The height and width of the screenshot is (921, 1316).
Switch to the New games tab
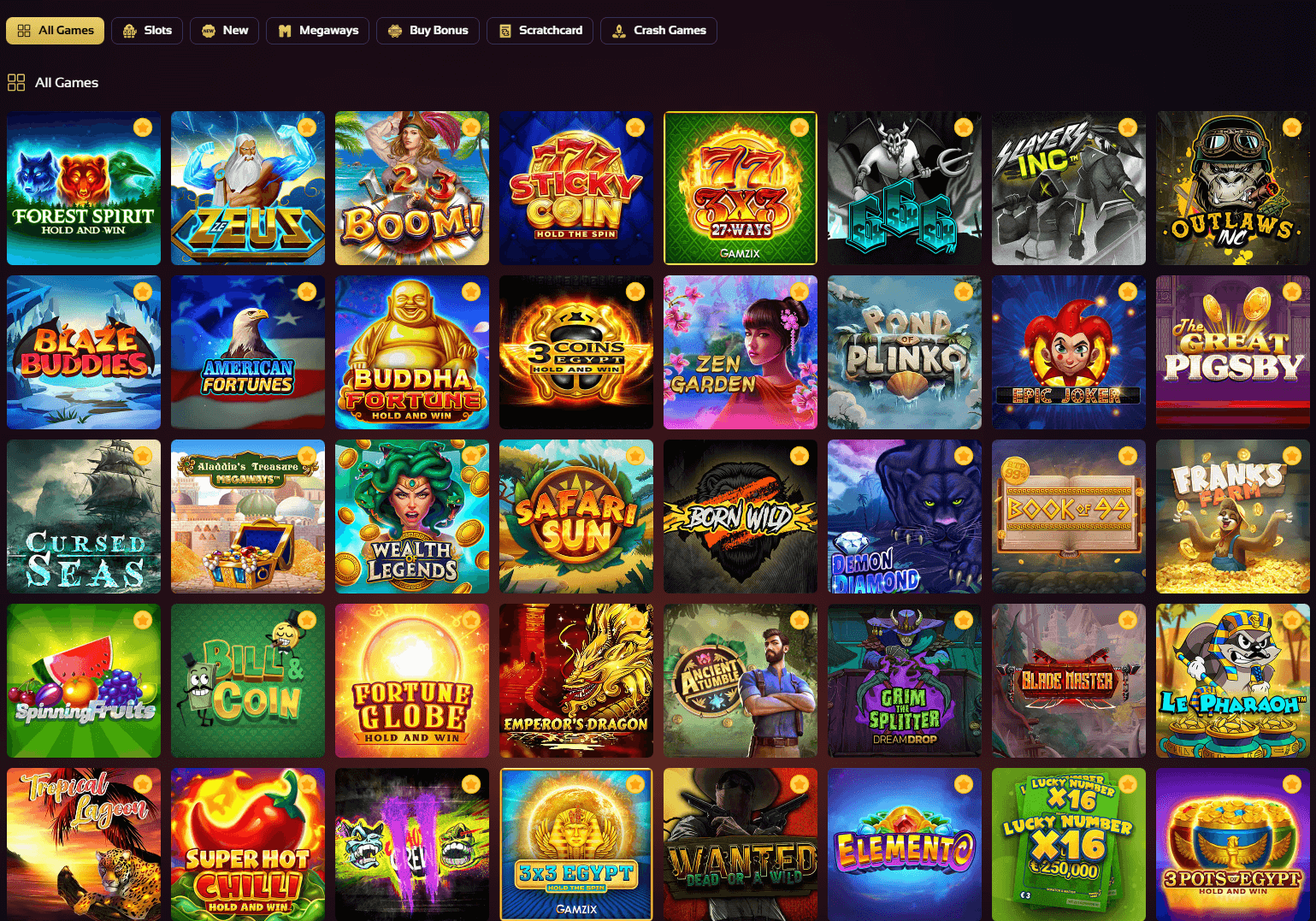coord(225,31)
